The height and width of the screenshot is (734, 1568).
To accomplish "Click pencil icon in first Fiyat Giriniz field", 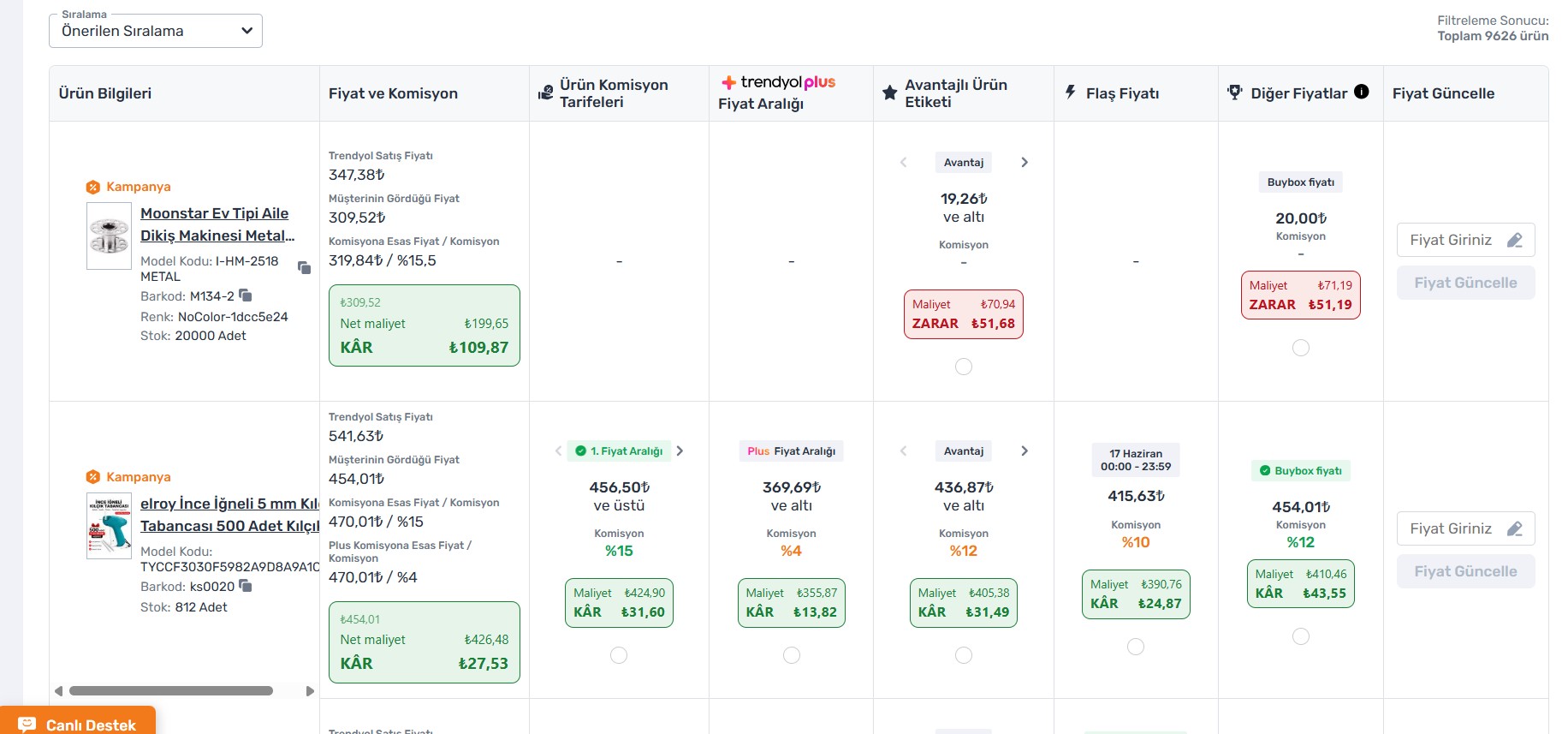I will pyautogui.click(x=1515, y=240).
